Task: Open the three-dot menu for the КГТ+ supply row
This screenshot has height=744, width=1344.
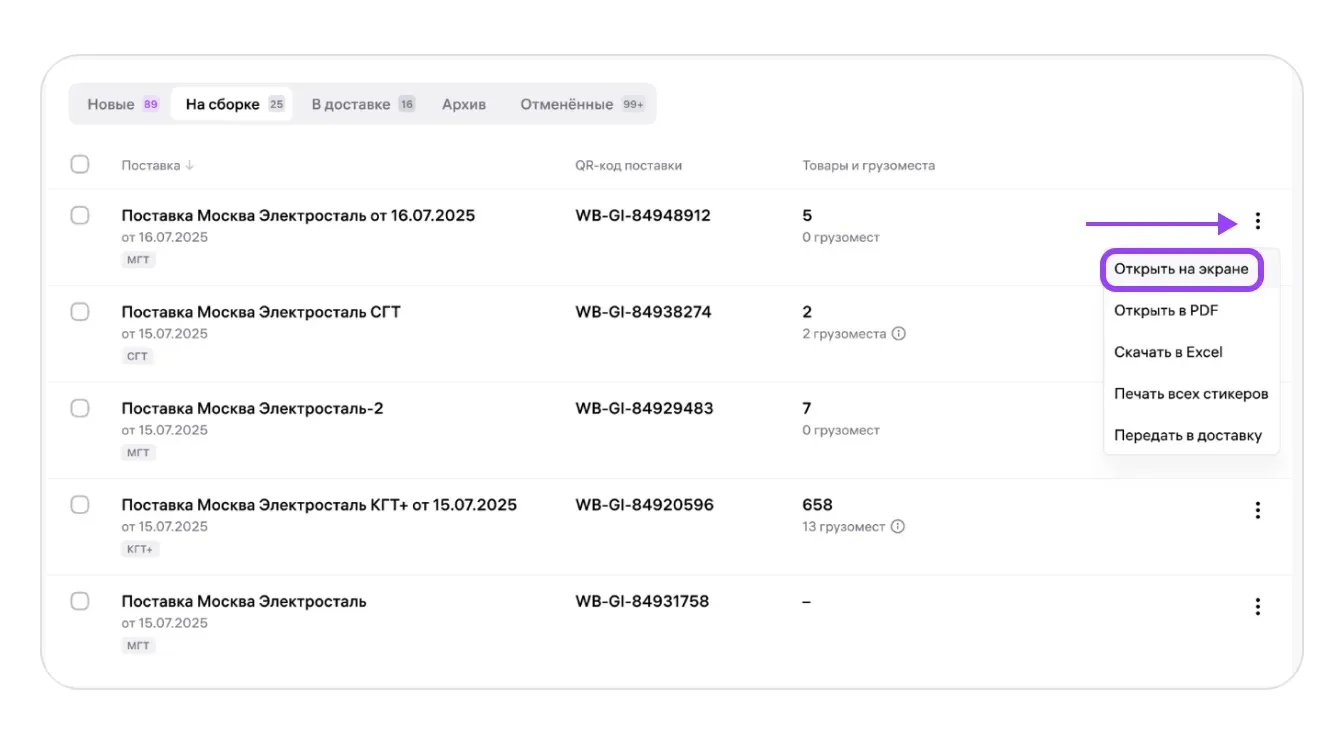Action: (x=1257, y=511)
